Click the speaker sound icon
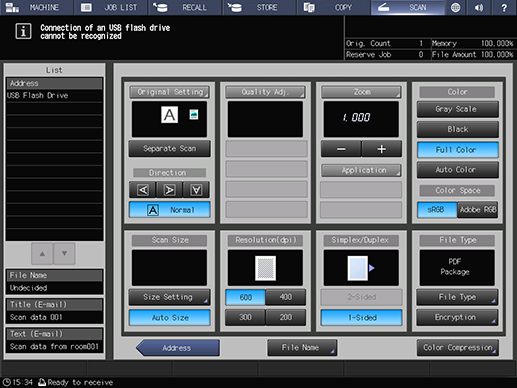517x388 pixels. (479, 7)
